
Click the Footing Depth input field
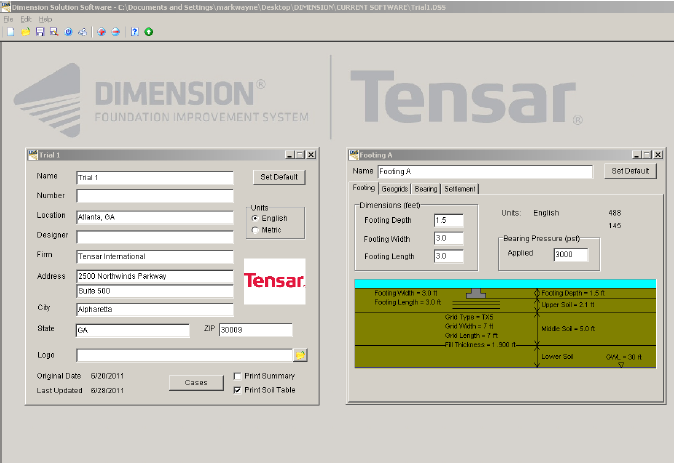point(448,220)
